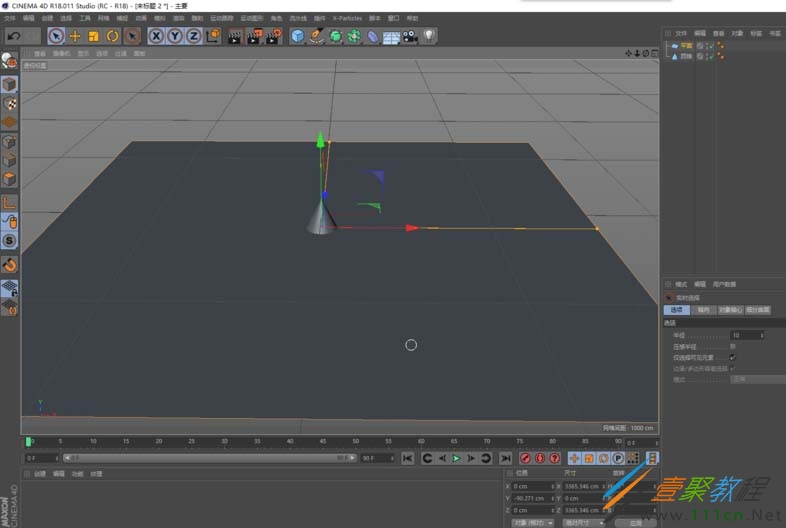The image size is (786, 528).
Task: Click the Camera object icon in the toolbar
Action: pos(410,36)
